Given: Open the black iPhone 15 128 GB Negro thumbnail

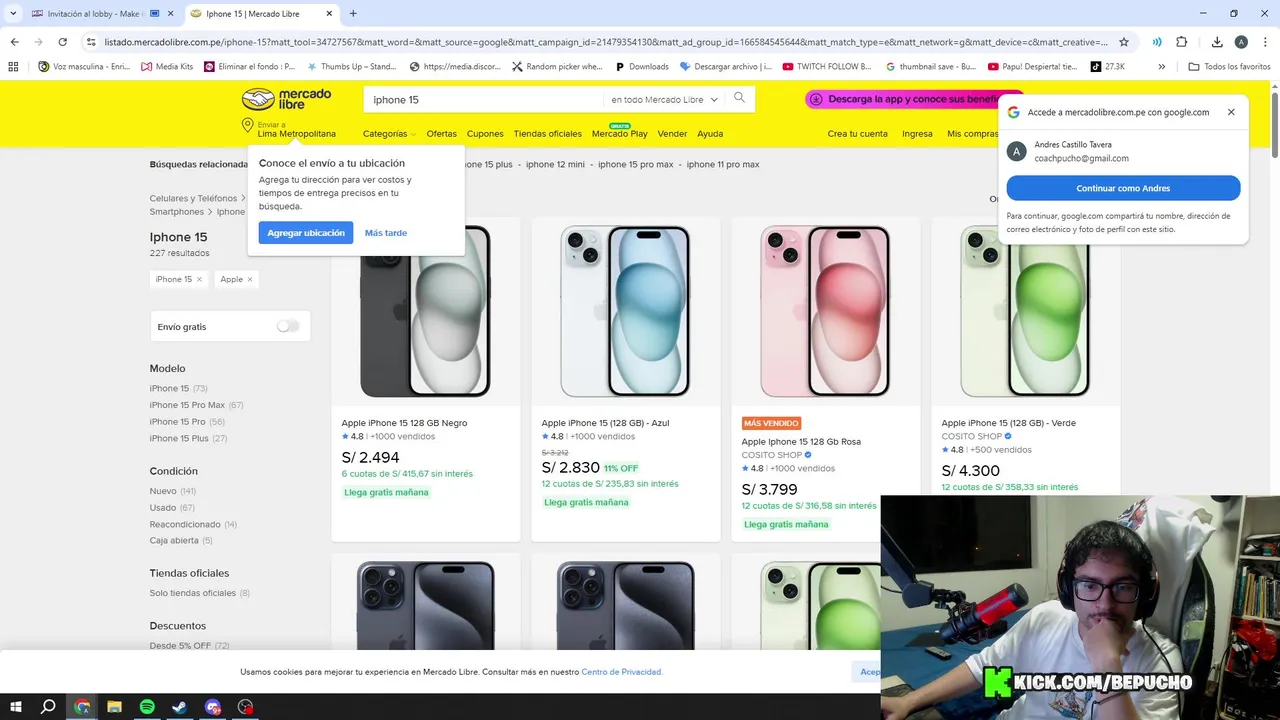Looking at the screenshot, I should (426, 311).
